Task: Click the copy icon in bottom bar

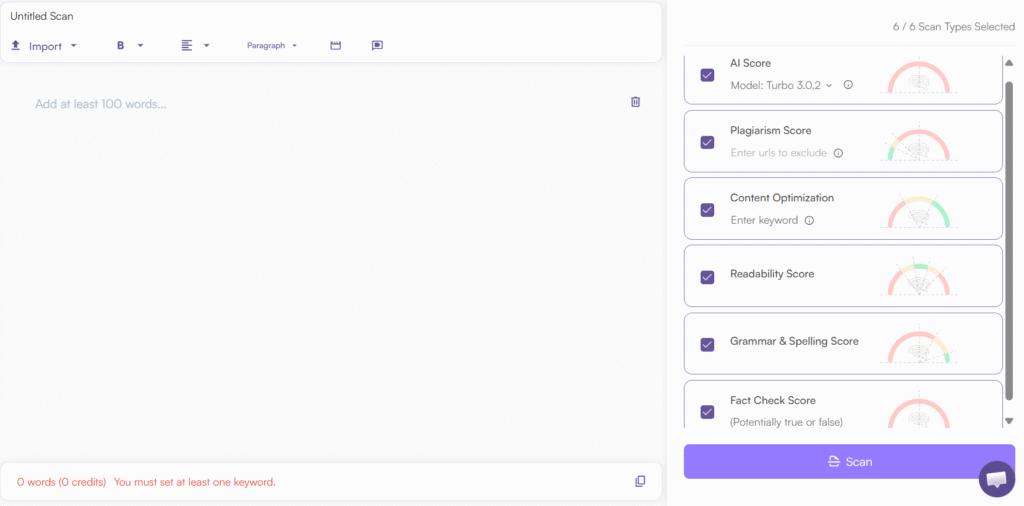Action: click(640, 481)
